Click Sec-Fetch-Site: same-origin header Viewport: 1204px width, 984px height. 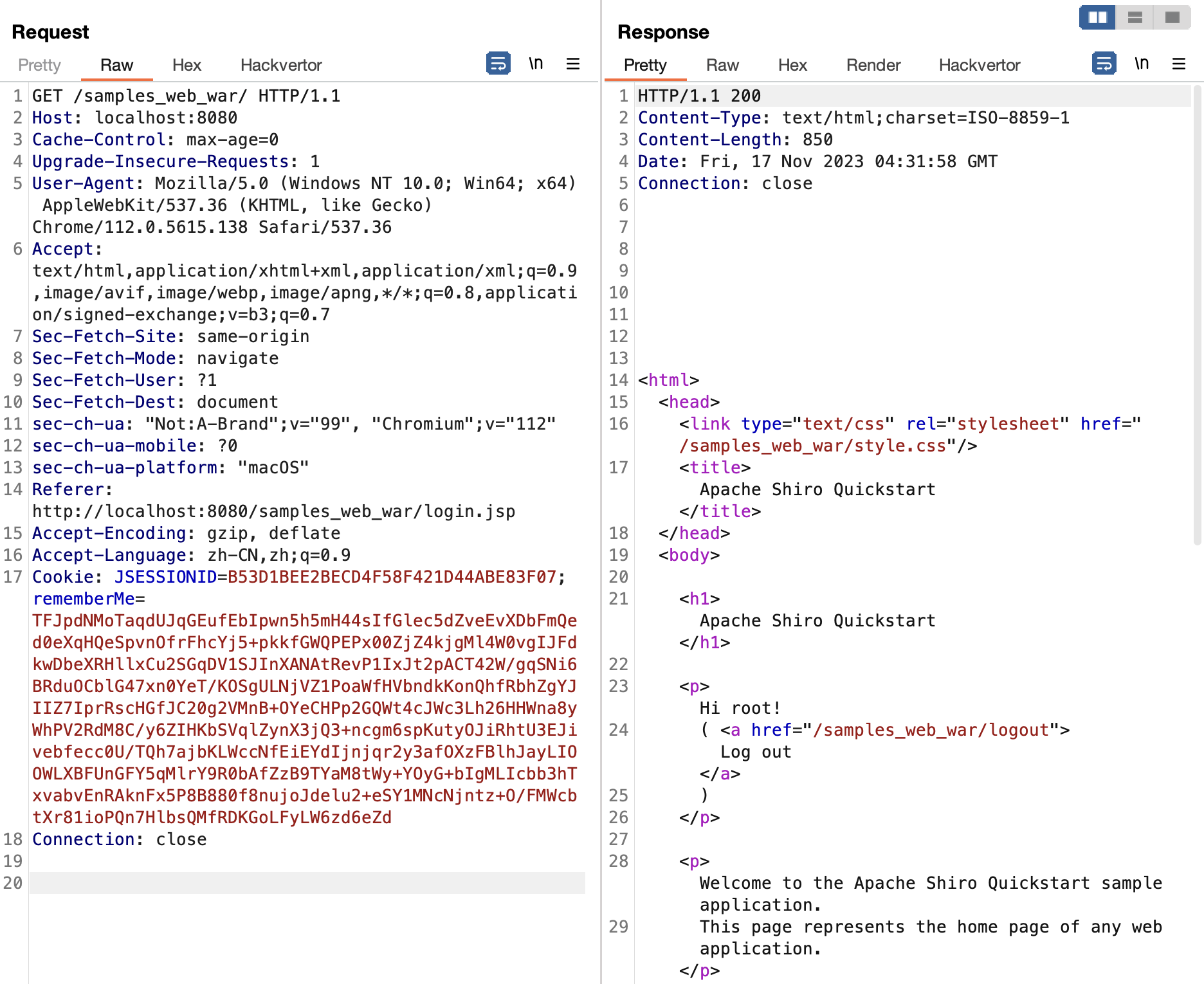click(171, 336)
